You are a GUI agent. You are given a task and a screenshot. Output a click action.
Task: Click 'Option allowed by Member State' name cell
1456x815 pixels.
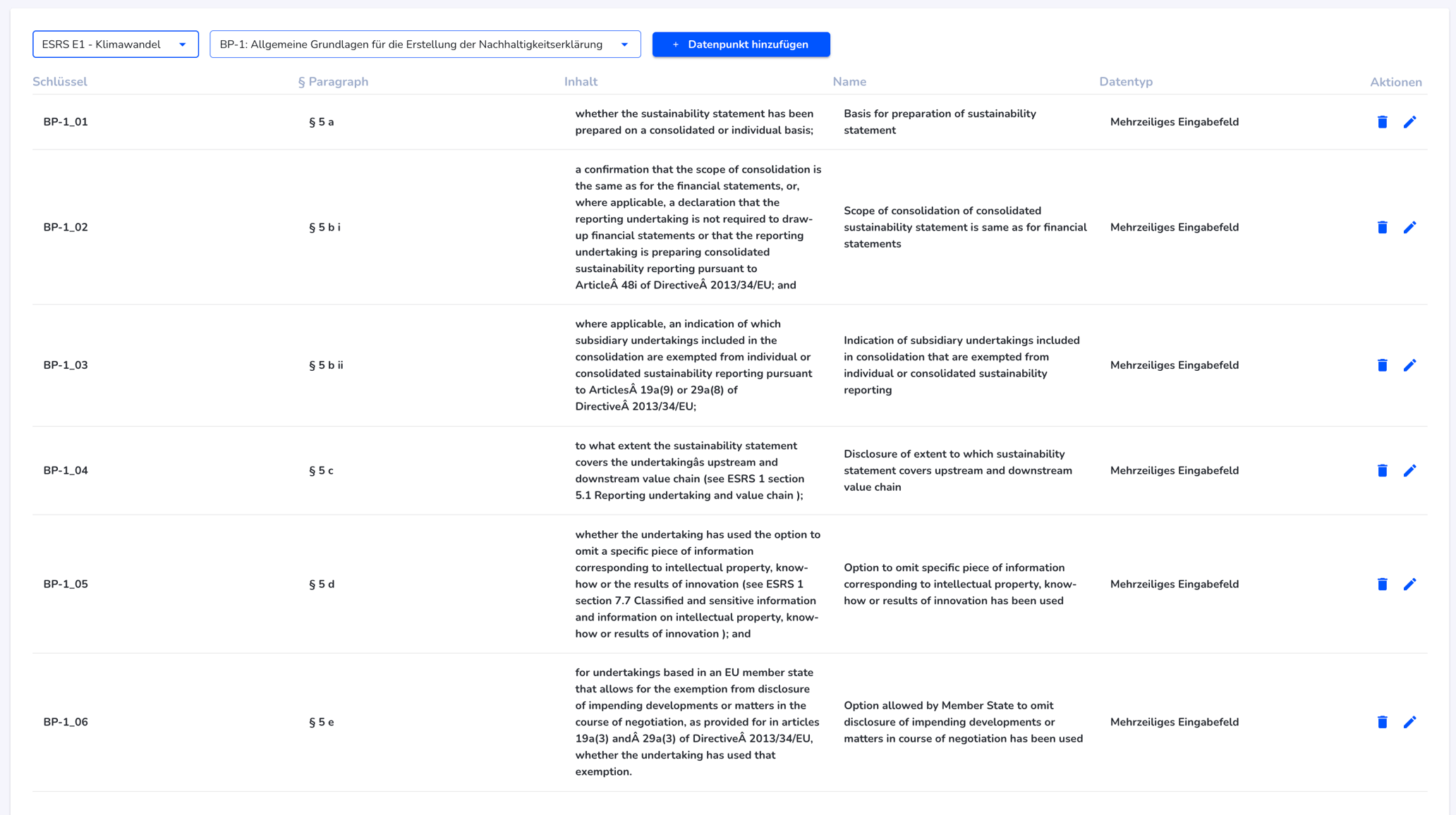pos(963,722)
